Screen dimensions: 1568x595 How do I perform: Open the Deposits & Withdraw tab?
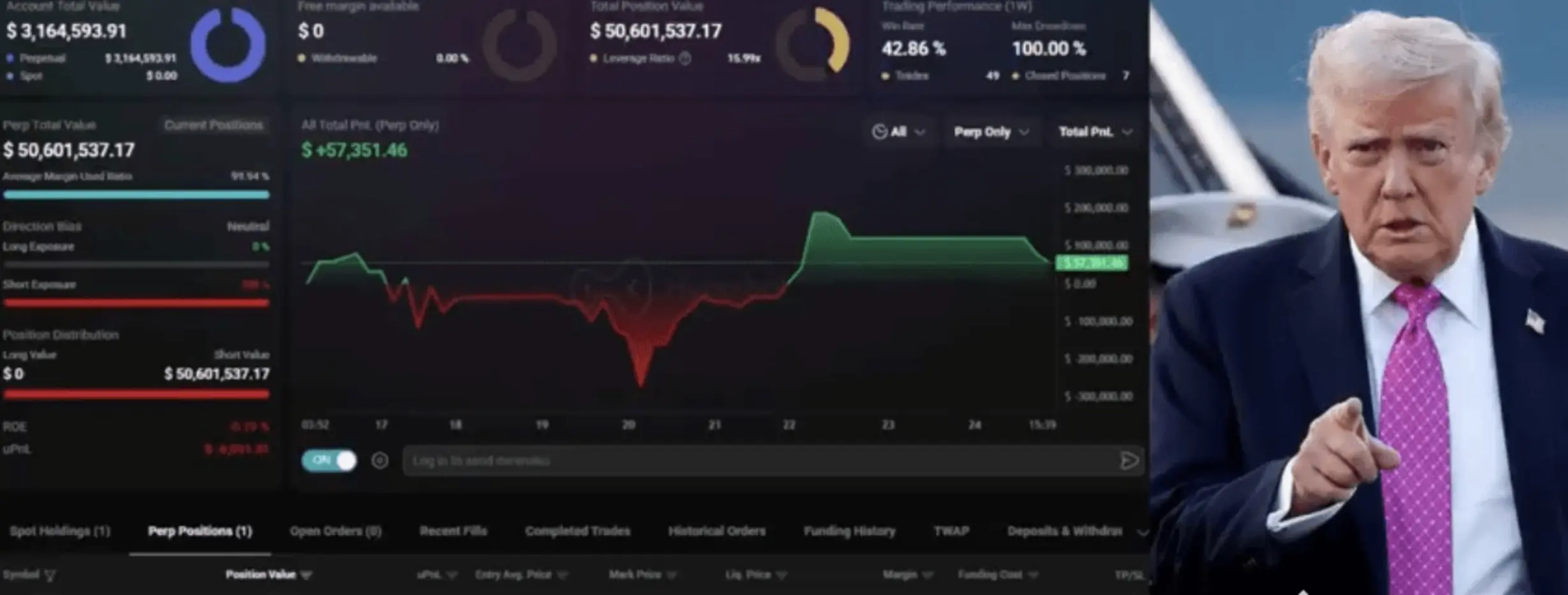[x=1065, y=531]
